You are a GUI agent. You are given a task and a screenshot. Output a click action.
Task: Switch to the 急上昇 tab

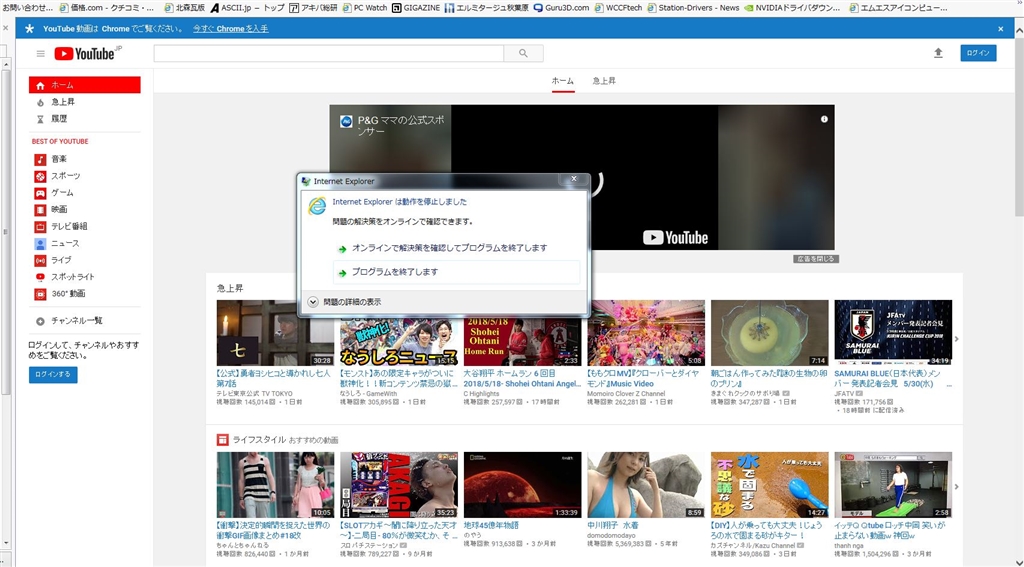[x=605, y=80]
